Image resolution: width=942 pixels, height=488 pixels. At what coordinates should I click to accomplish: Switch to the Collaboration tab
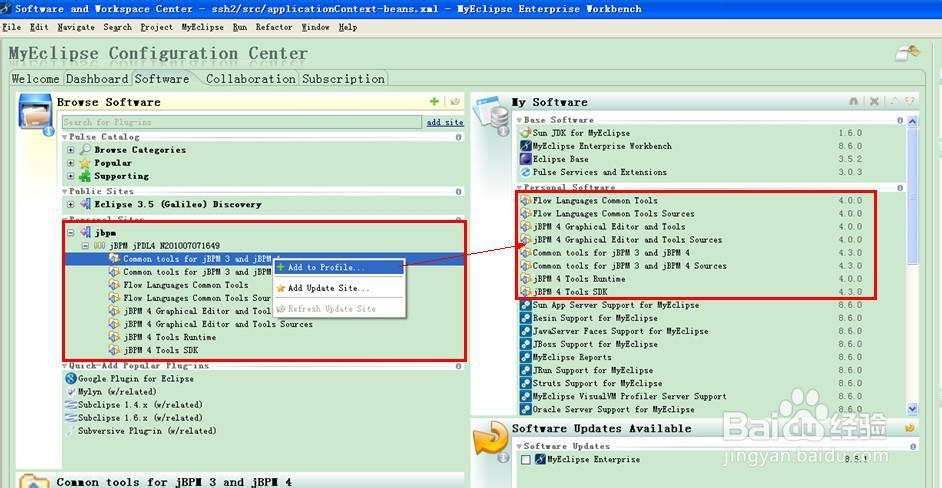coord(251,79)
